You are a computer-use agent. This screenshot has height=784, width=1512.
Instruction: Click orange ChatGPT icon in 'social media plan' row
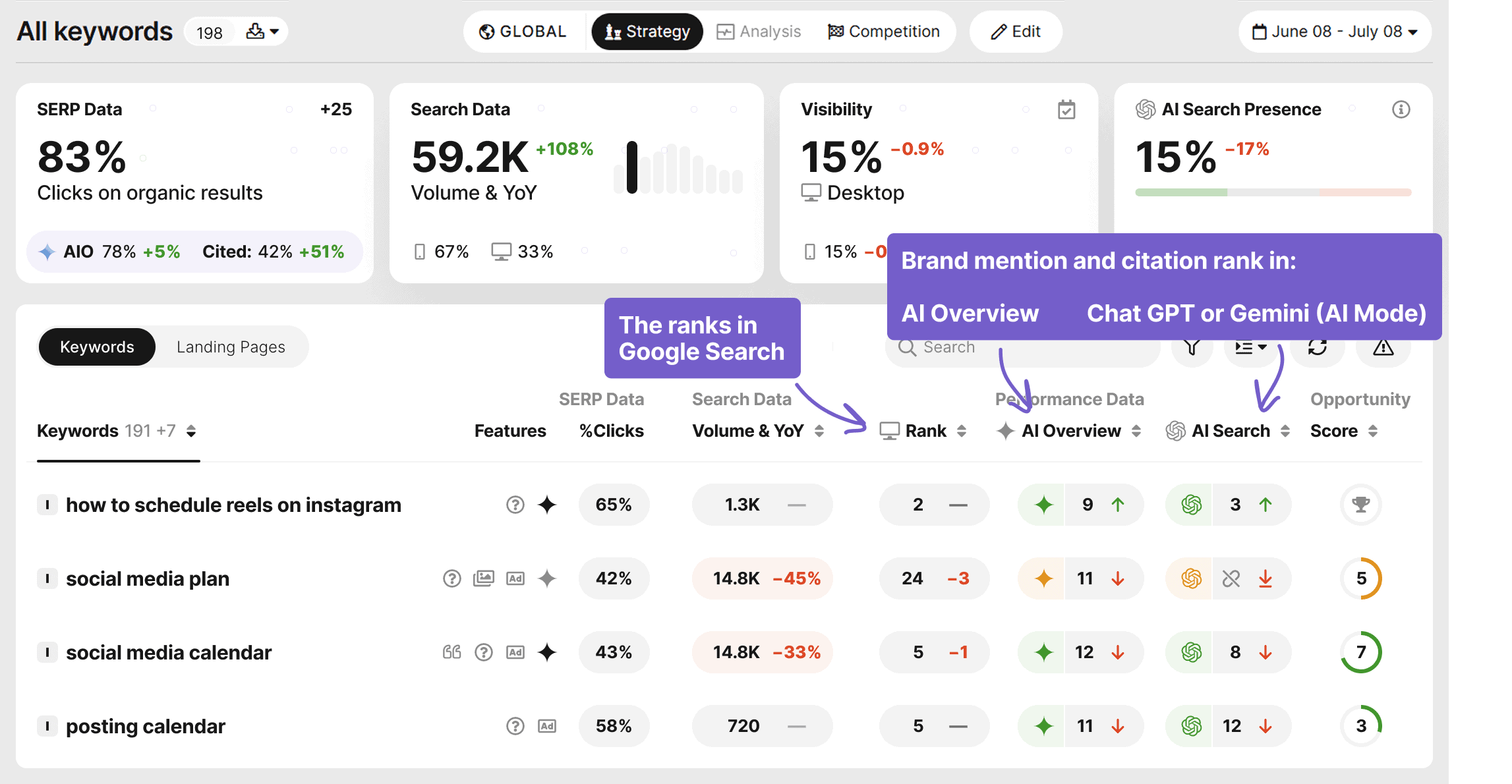click(x=1191, y=579)
